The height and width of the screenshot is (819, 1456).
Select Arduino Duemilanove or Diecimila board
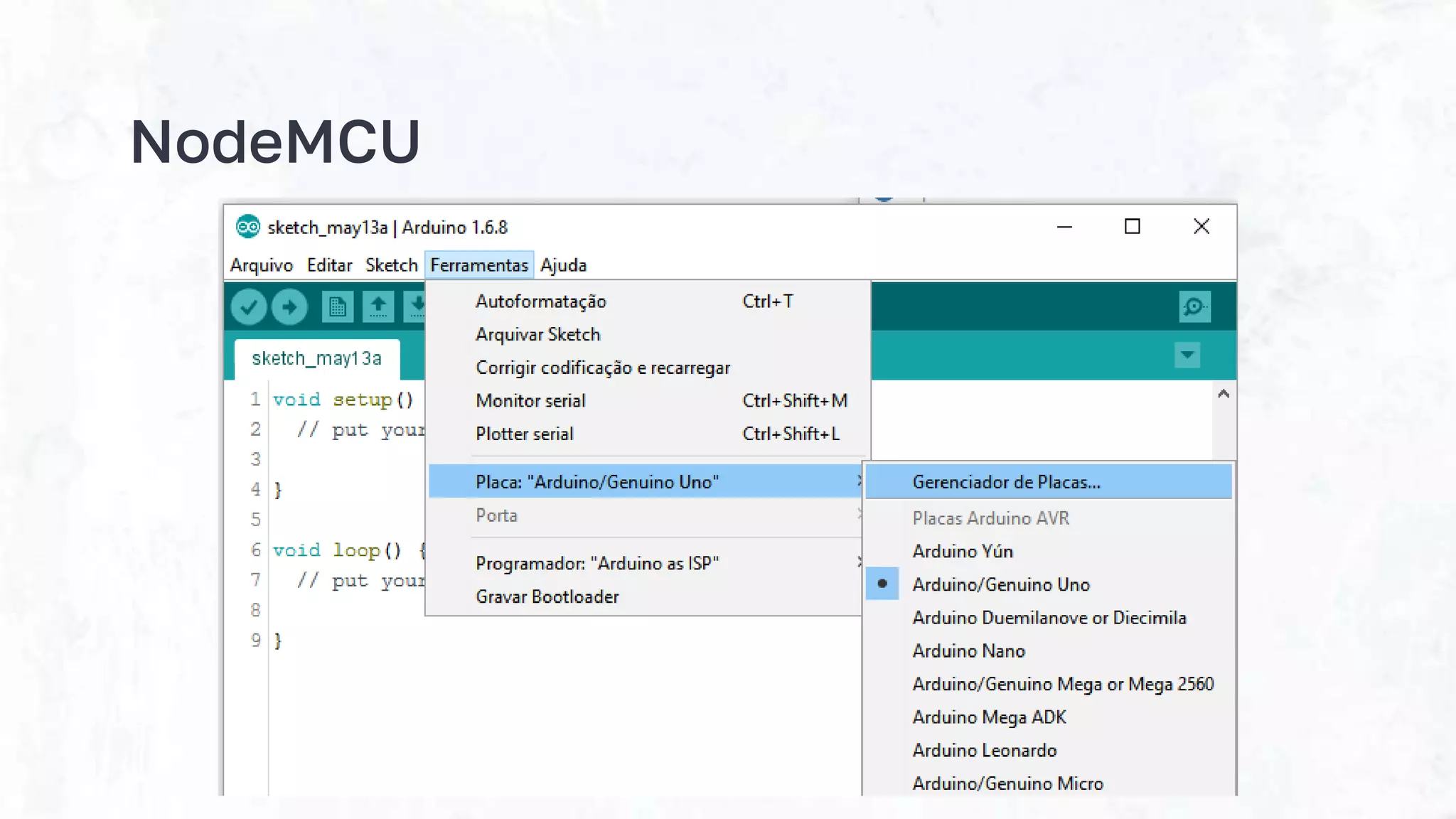(x=1049, y=617)
